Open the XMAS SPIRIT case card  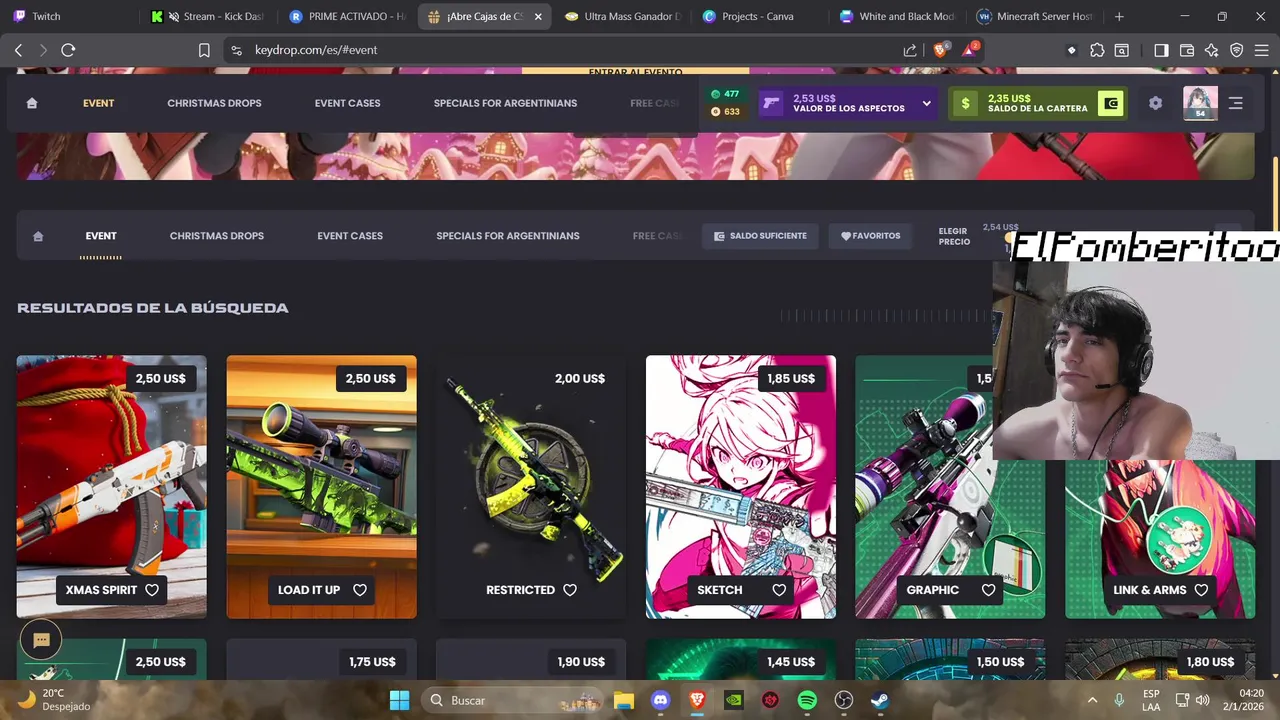click(x=112, y=487)
